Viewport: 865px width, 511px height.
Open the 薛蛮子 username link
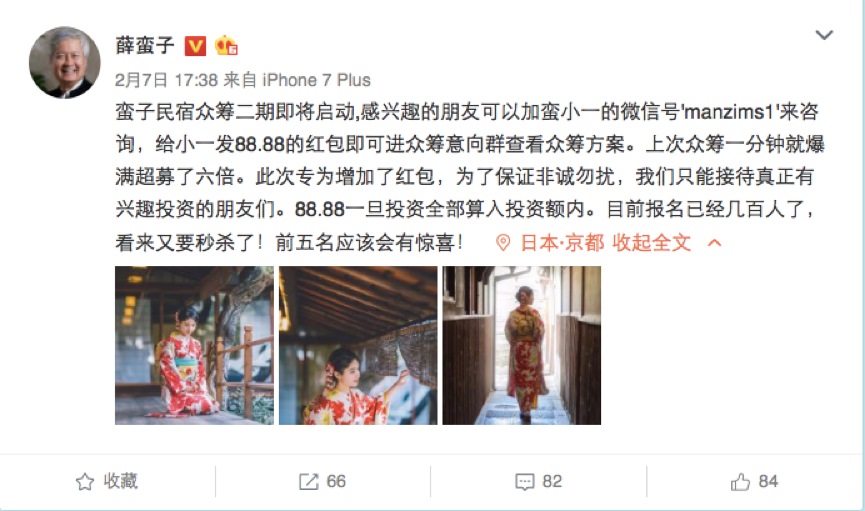(x=145, y=45)
